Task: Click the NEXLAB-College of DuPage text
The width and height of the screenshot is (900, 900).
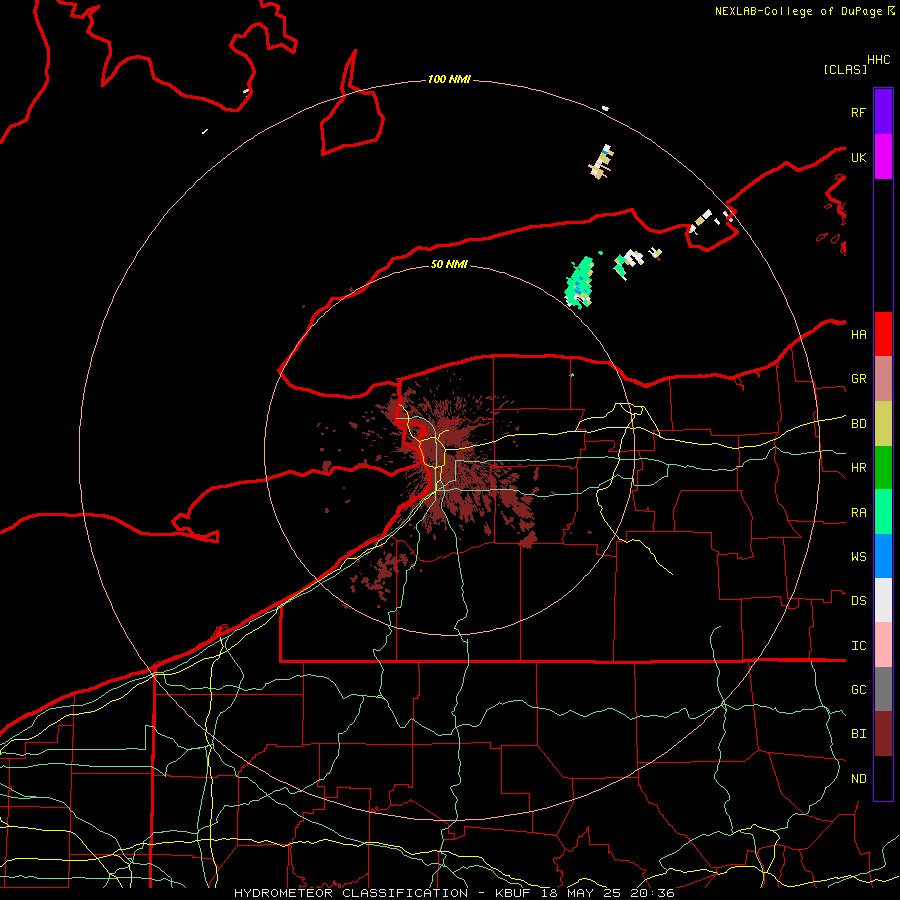Action: [x=798, y=11]
